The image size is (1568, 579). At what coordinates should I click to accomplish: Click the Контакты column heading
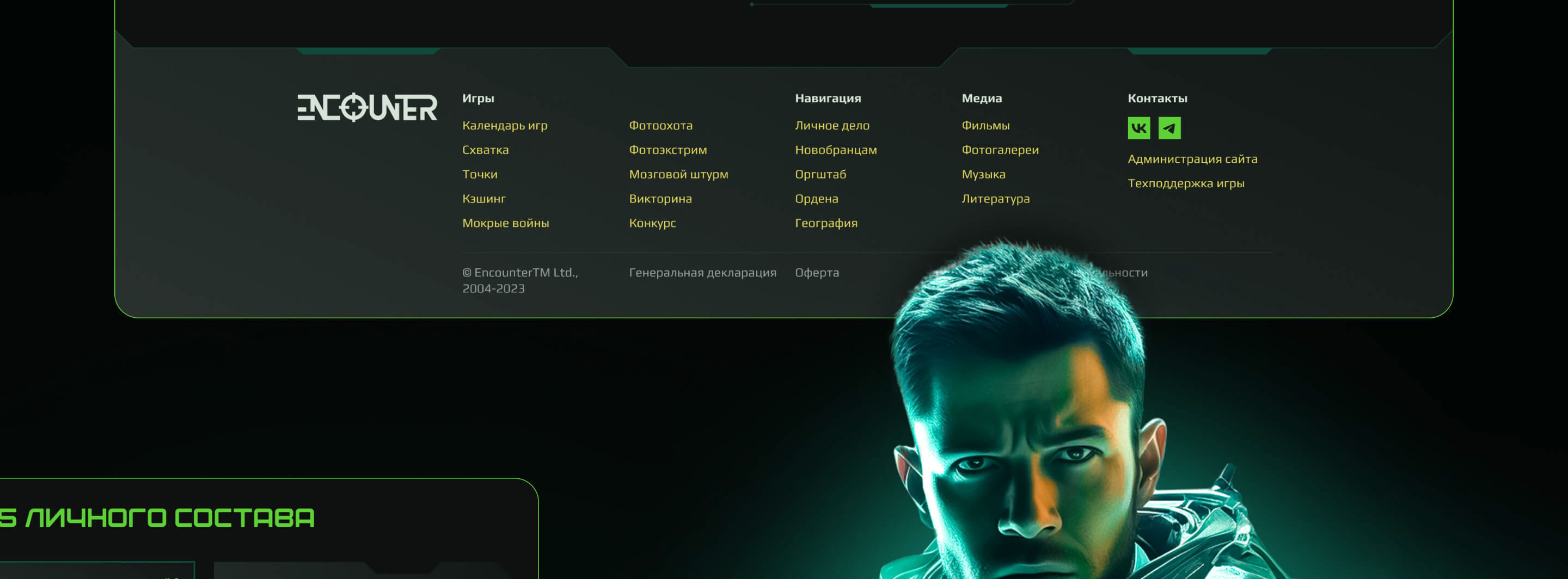point(1157,98)
